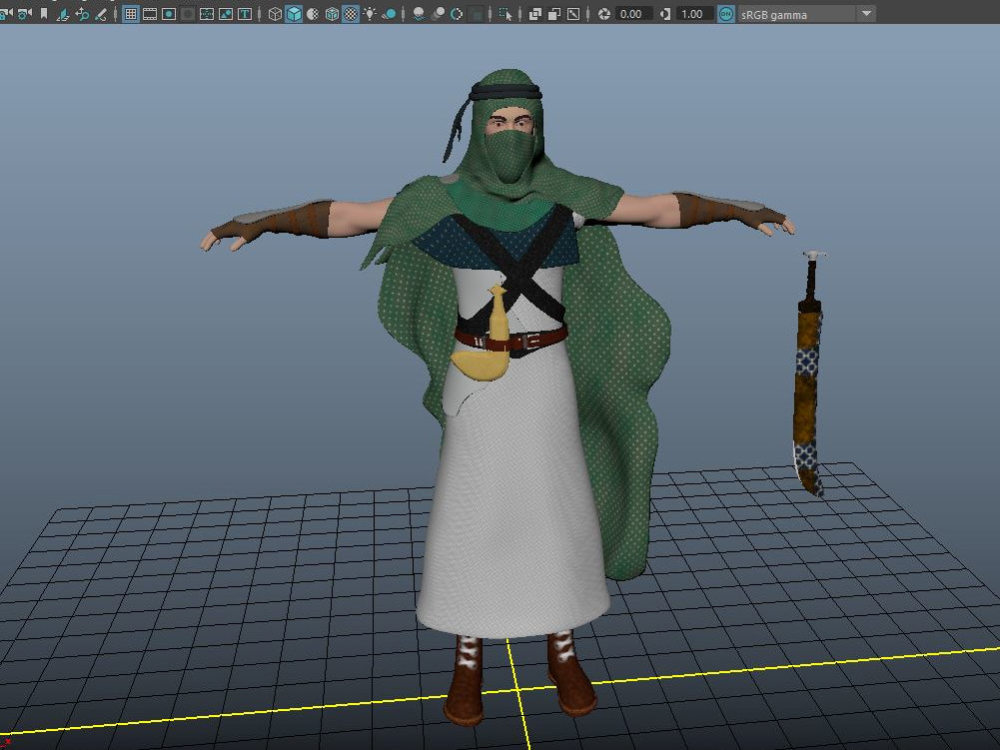This screenshot has height=750, width=1000.
Task: Click the Motion Blur icon
Action: 438,13
